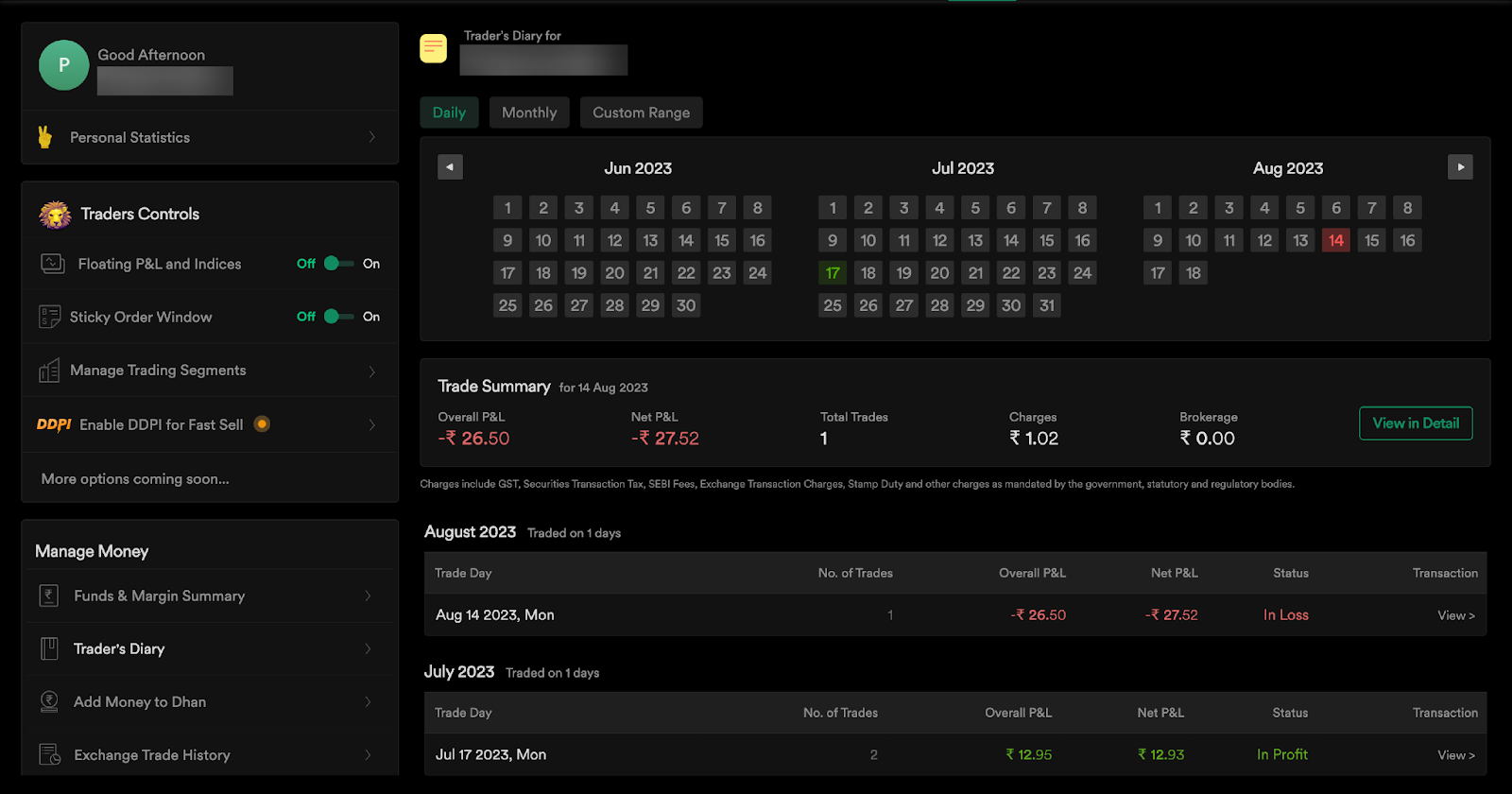Click 'July 2023' section heading

459,672
